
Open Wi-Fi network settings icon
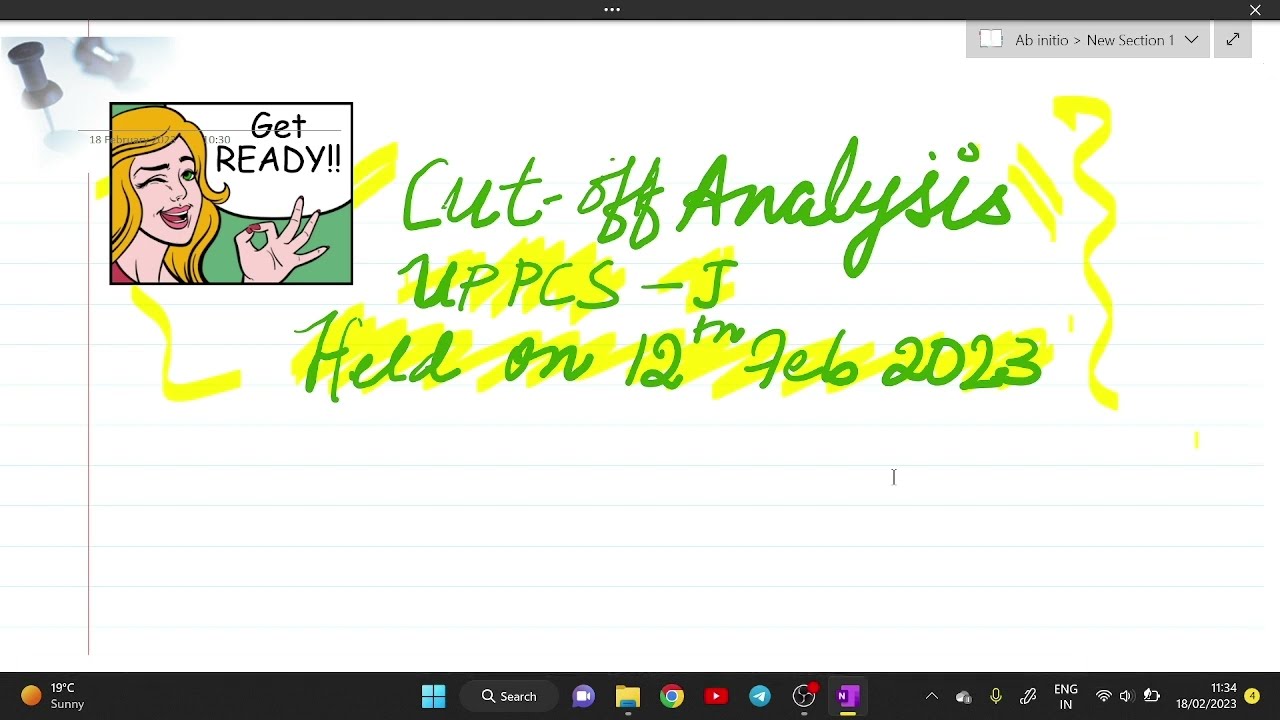tap(1104, 696)
